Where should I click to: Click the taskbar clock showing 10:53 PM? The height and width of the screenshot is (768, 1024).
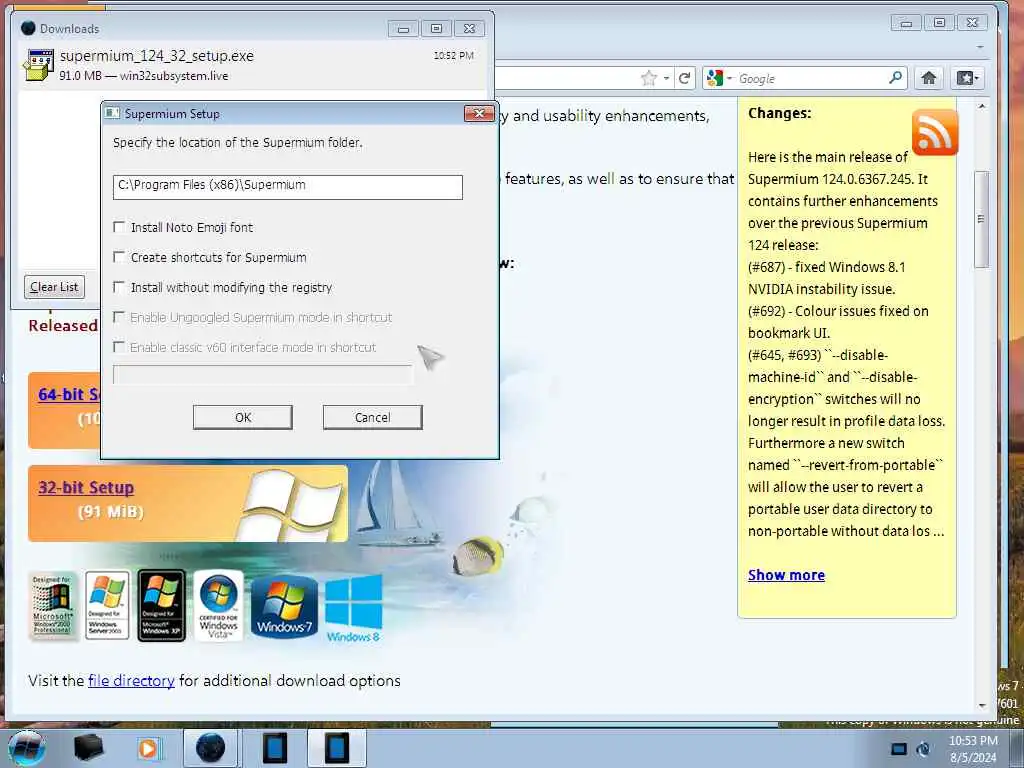tap(973, 741)
